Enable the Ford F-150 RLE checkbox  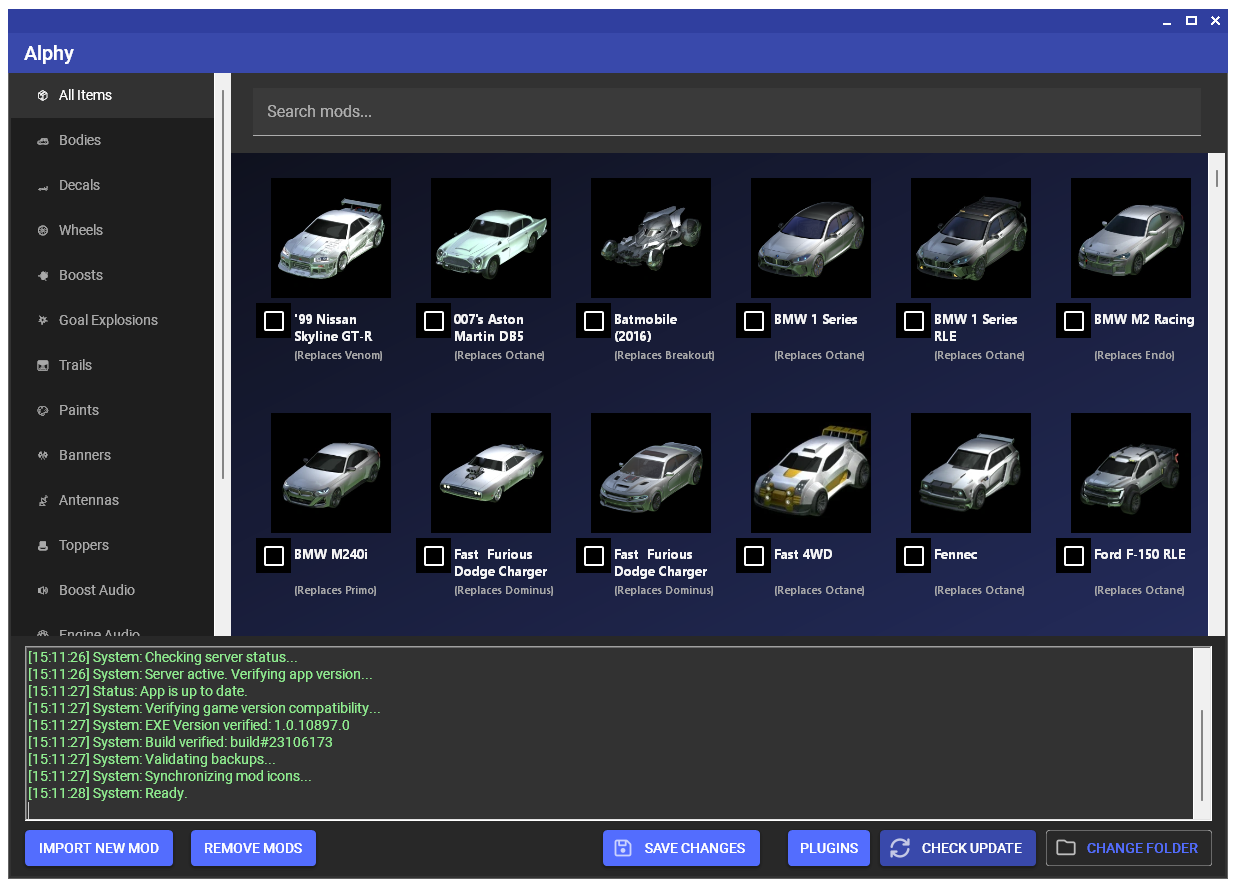coord(1073,555)
